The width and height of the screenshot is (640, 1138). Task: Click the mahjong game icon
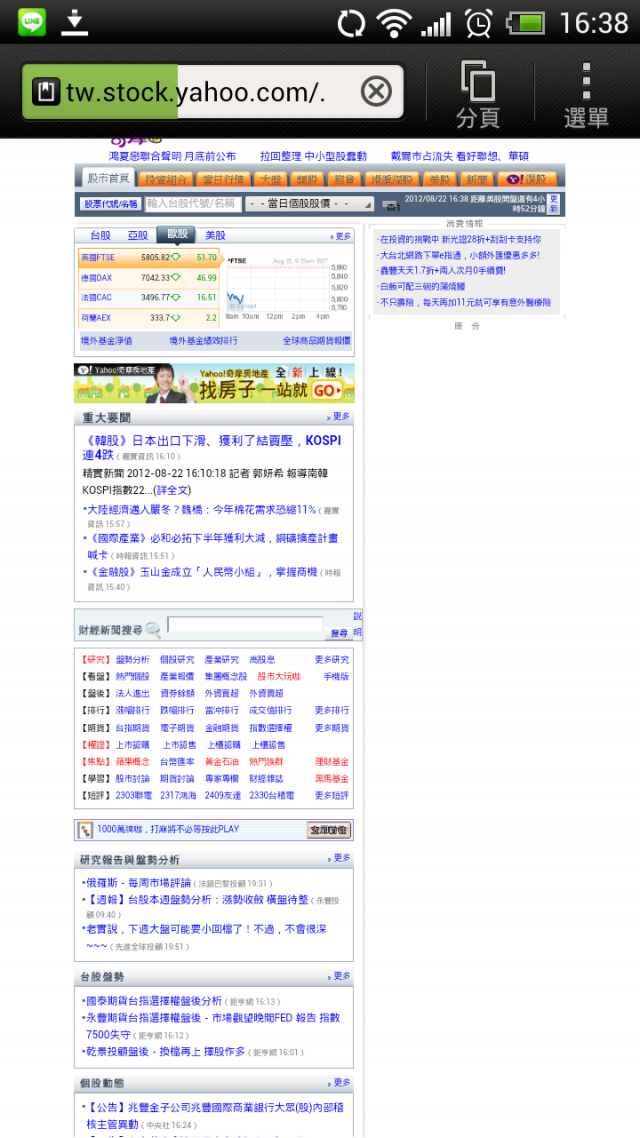point(86,830)
